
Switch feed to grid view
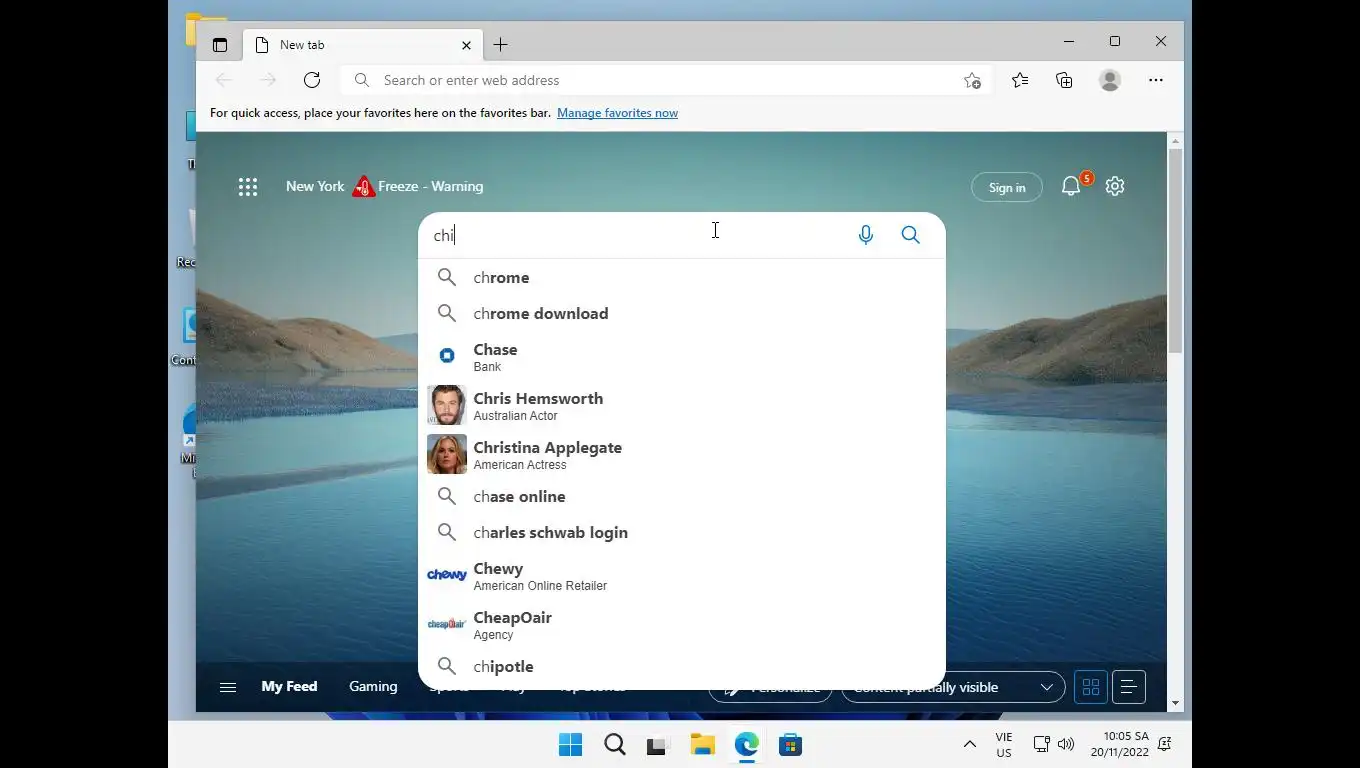(1091, 687)
